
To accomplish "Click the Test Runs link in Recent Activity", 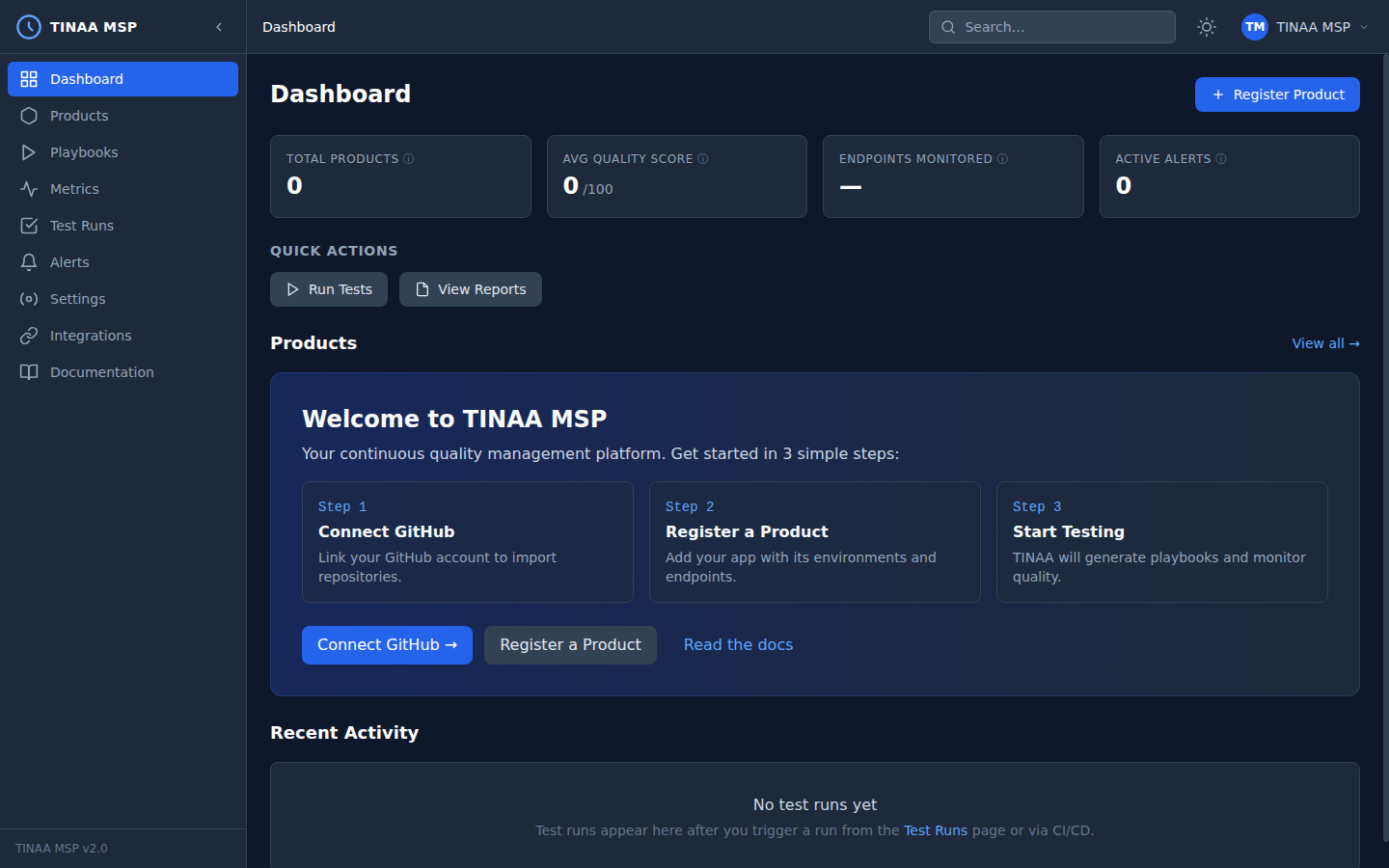I will pos(935,830).
